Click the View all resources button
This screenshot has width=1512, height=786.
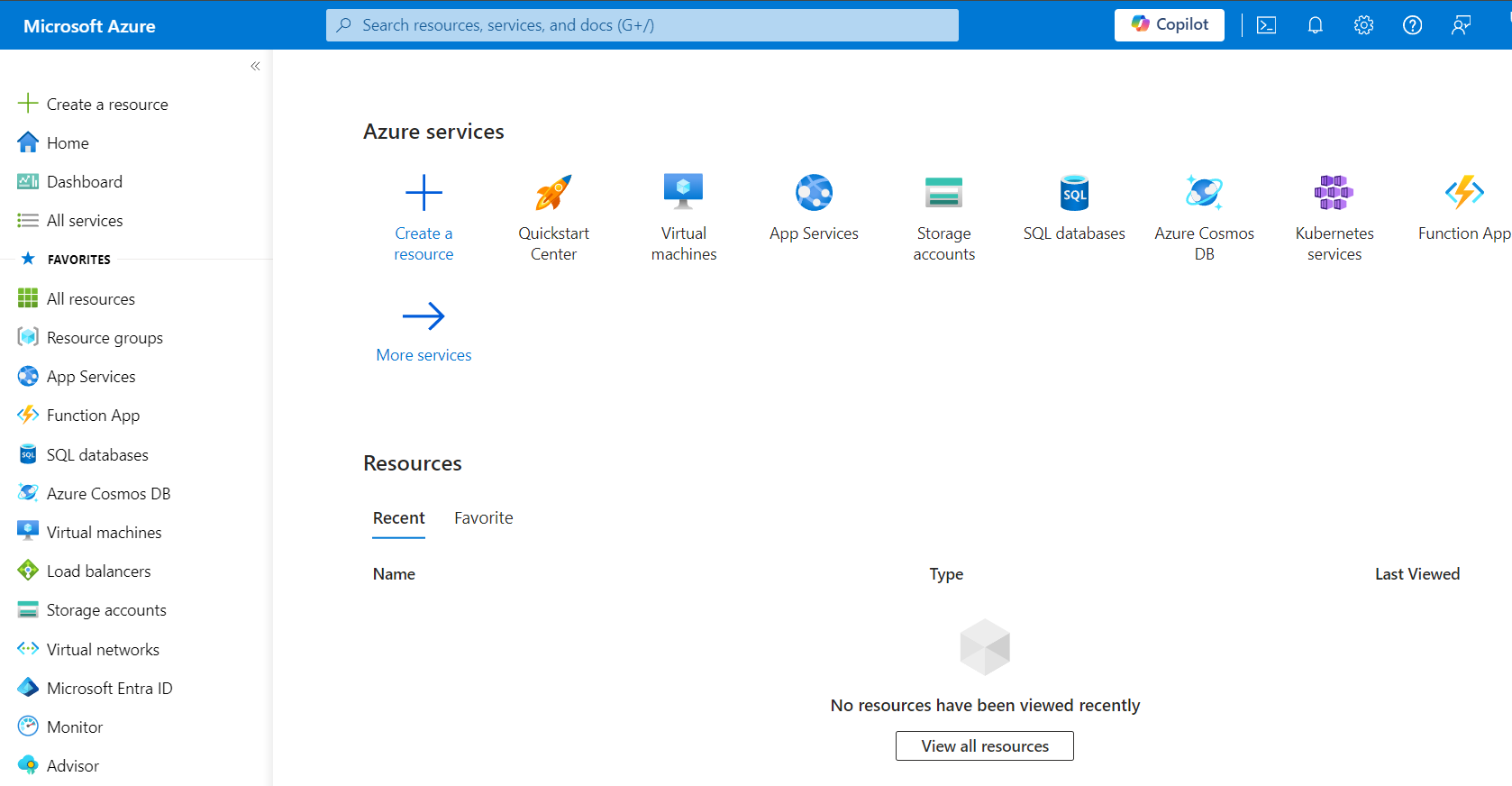pyautogui.click(x=984, y=745)
